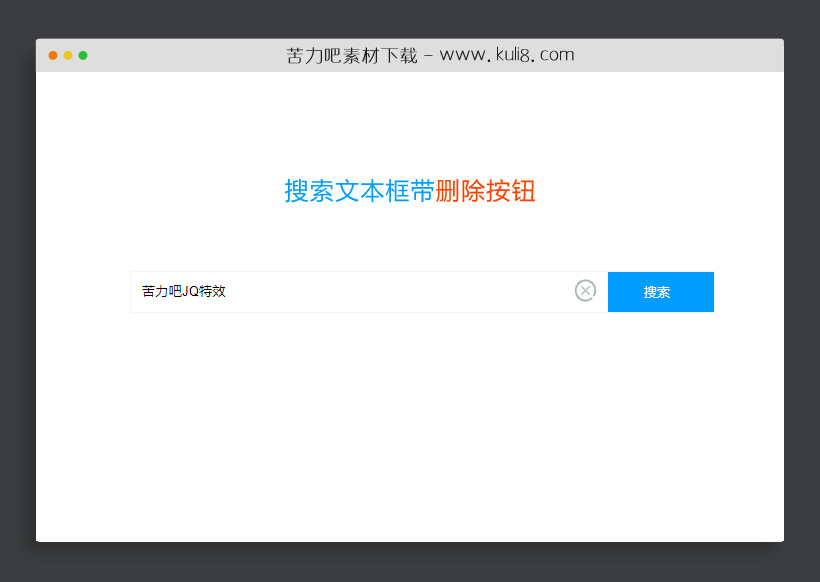Screen dimensions: 820x582
Task: Click the 搜索 search button
Action: 660,291
